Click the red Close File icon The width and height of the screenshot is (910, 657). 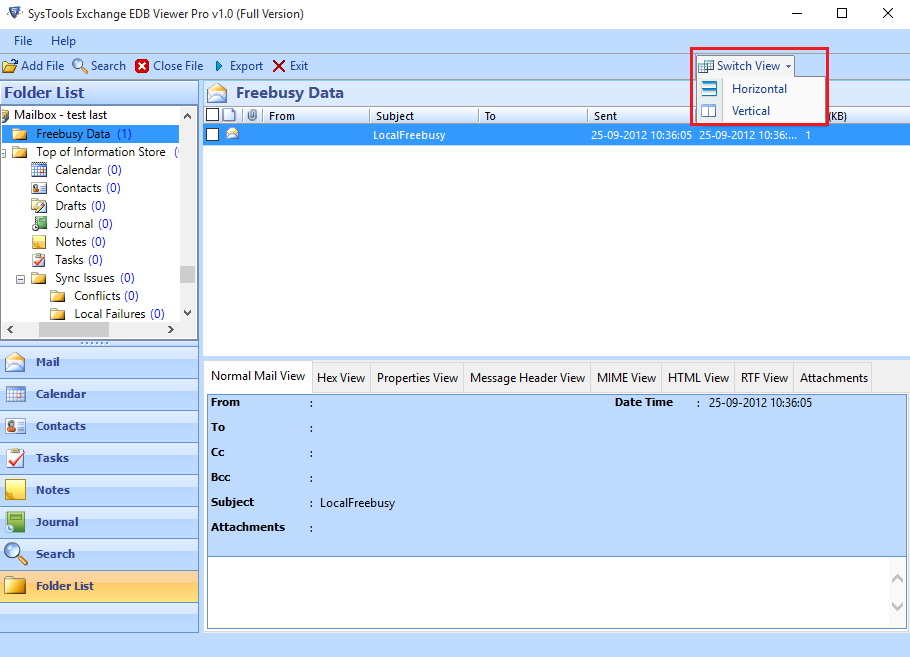click(x=142, y=66)
